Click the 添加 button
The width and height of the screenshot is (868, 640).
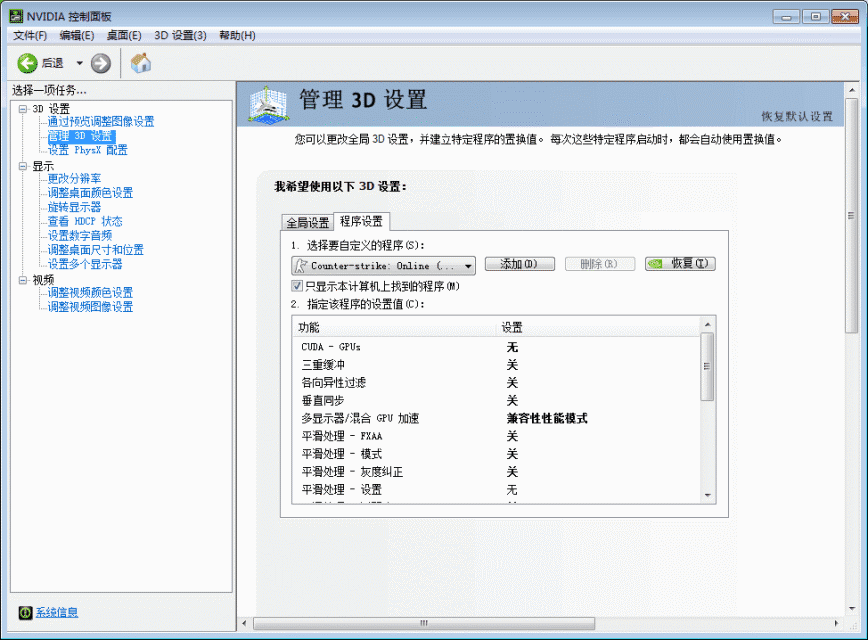coord(519,264)
